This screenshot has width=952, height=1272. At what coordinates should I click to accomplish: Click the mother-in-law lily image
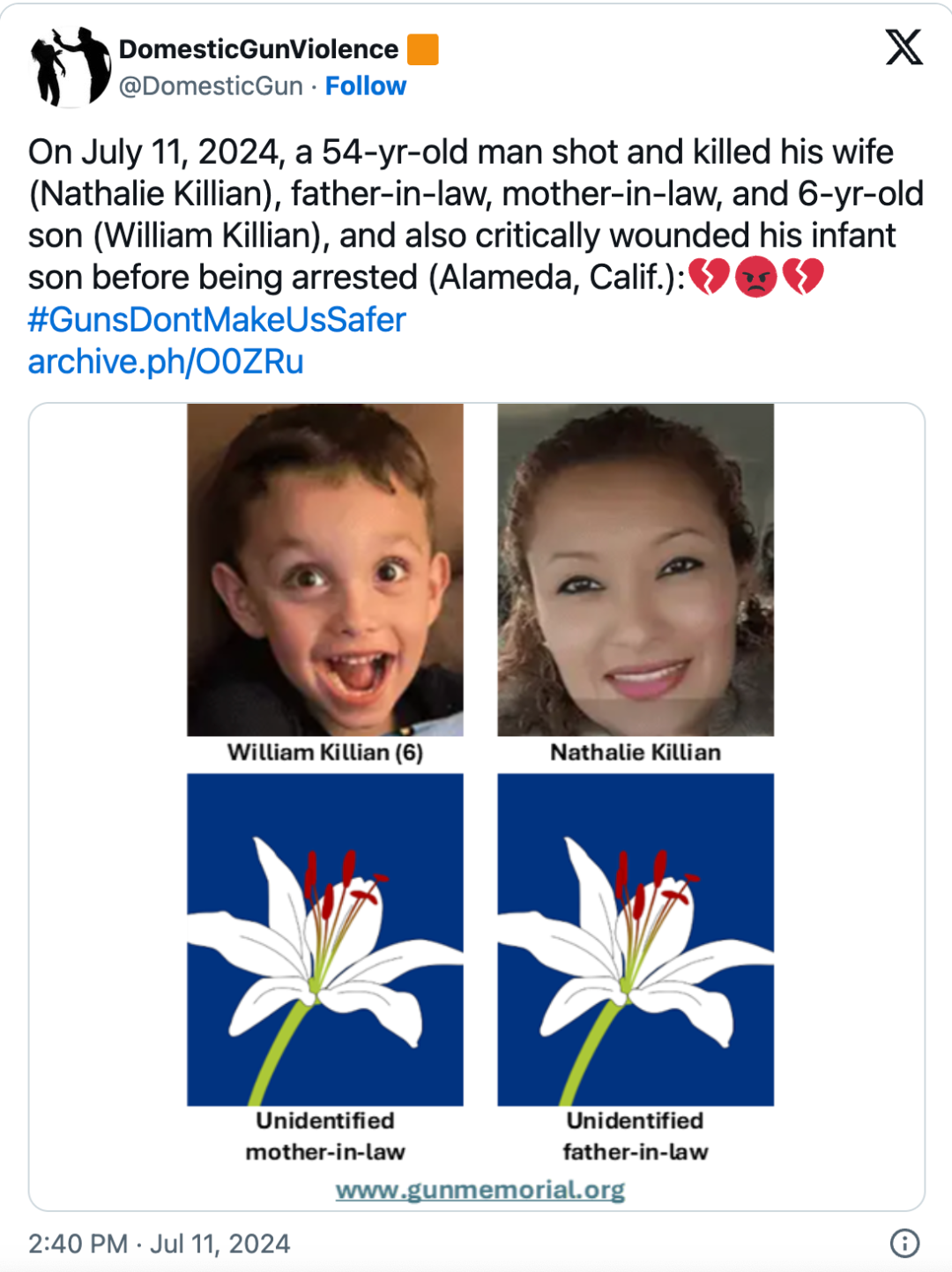click(325, 940)
